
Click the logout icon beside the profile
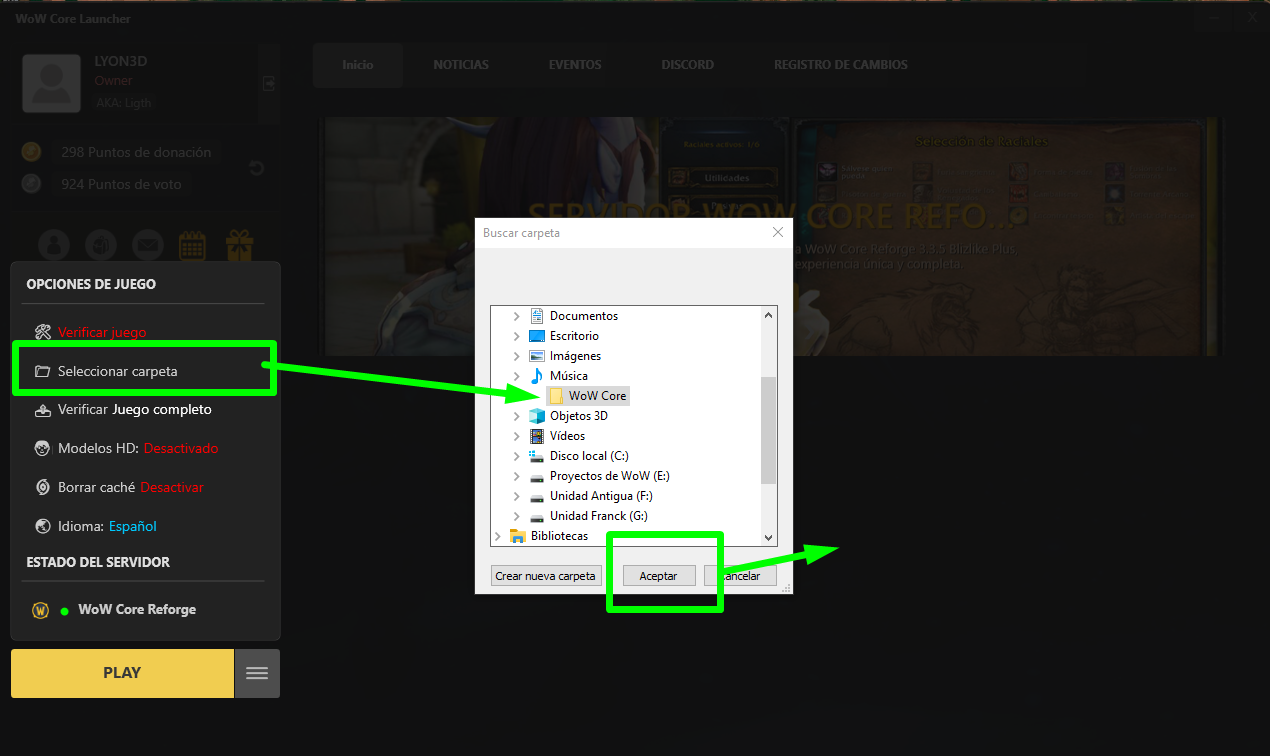click(x=268, y=84)
